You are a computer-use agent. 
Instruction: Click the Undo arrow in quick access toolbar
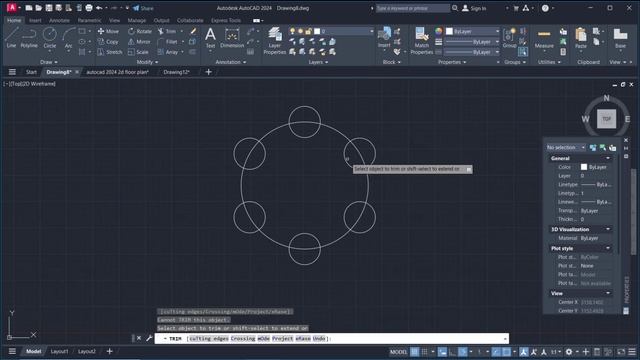click(99, 8)
